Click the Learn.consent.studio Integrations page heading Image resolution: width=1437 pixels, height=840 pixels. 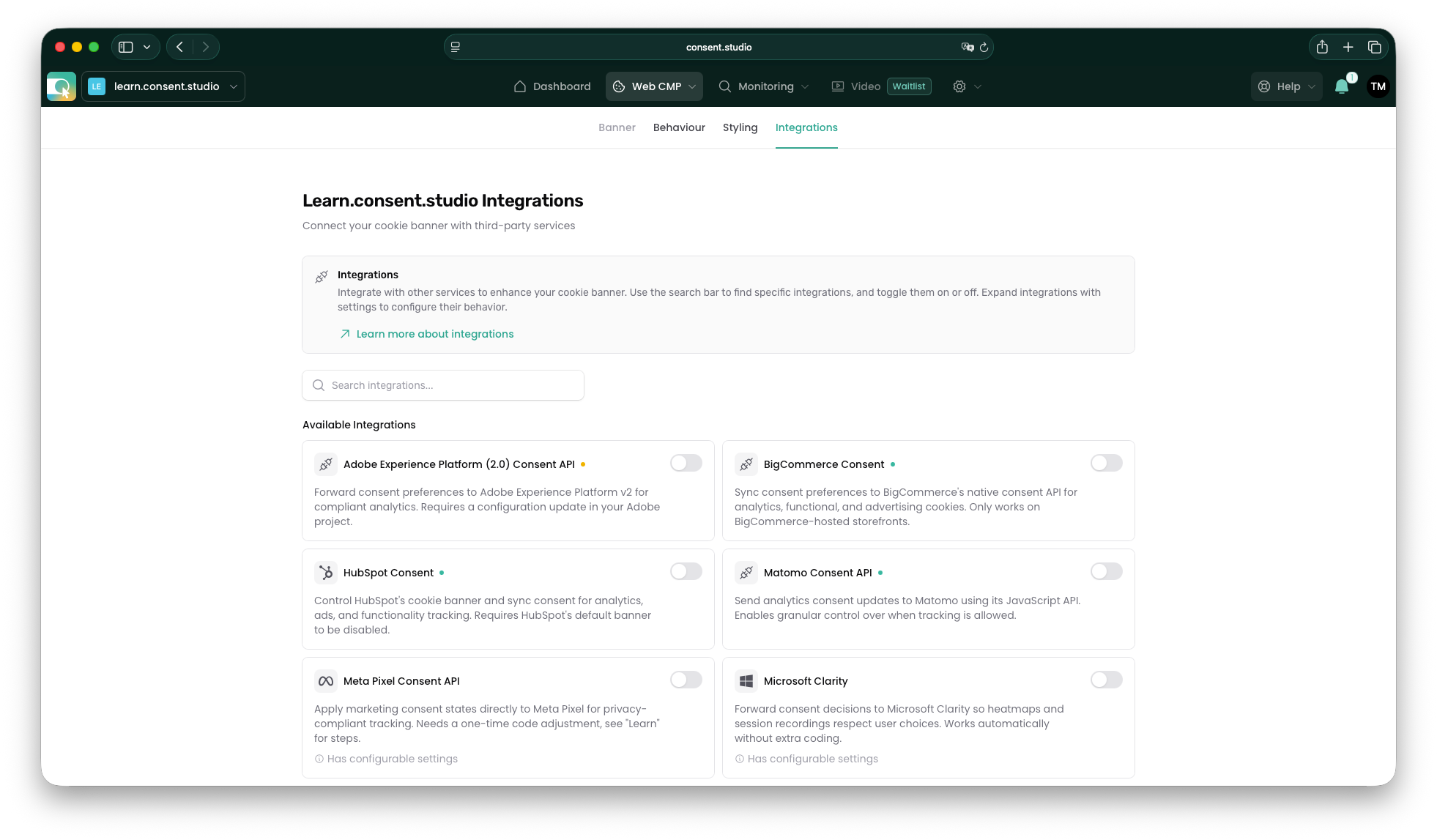443,201
